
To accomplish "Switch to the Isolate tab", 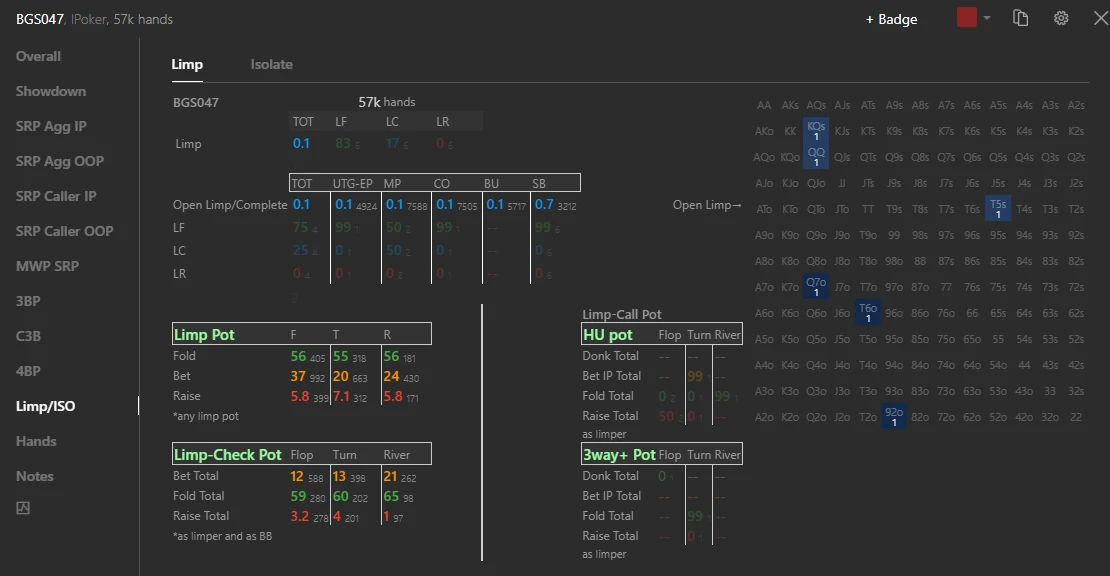I will (271, 64).
